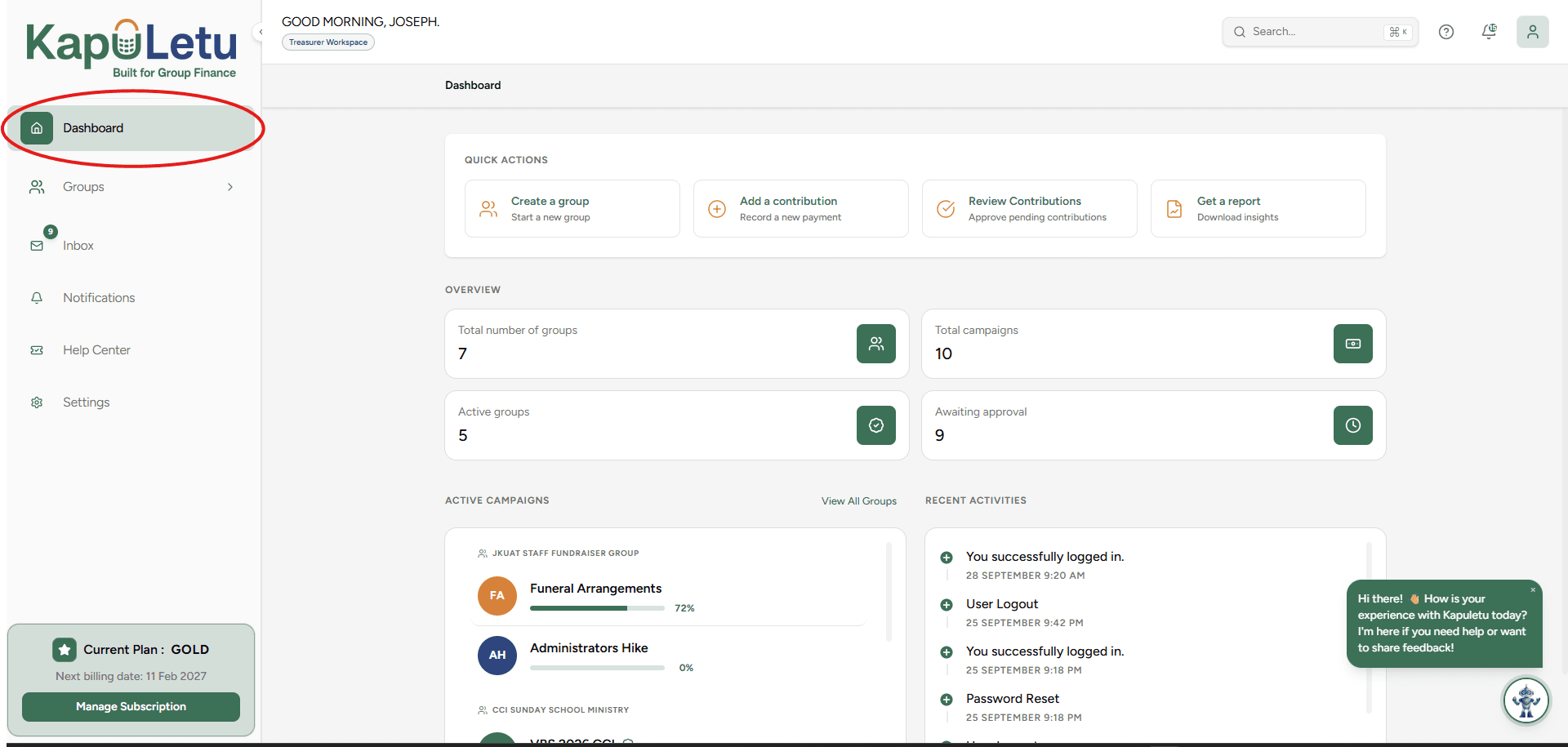1568x747 pixels.
Task: Open the Kapuletu chatbot robot icon
Action: pos(1526,700)
